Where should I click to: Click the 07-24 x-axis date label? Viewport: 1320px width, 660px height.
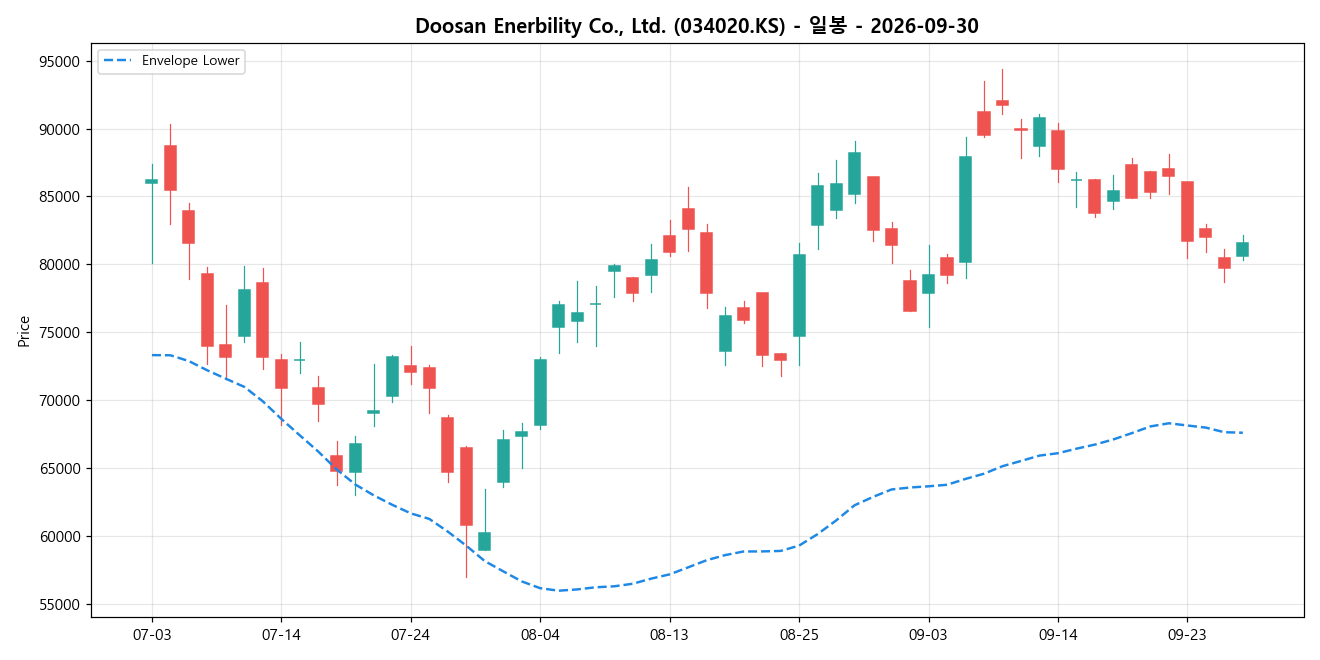tap(411, 634)
